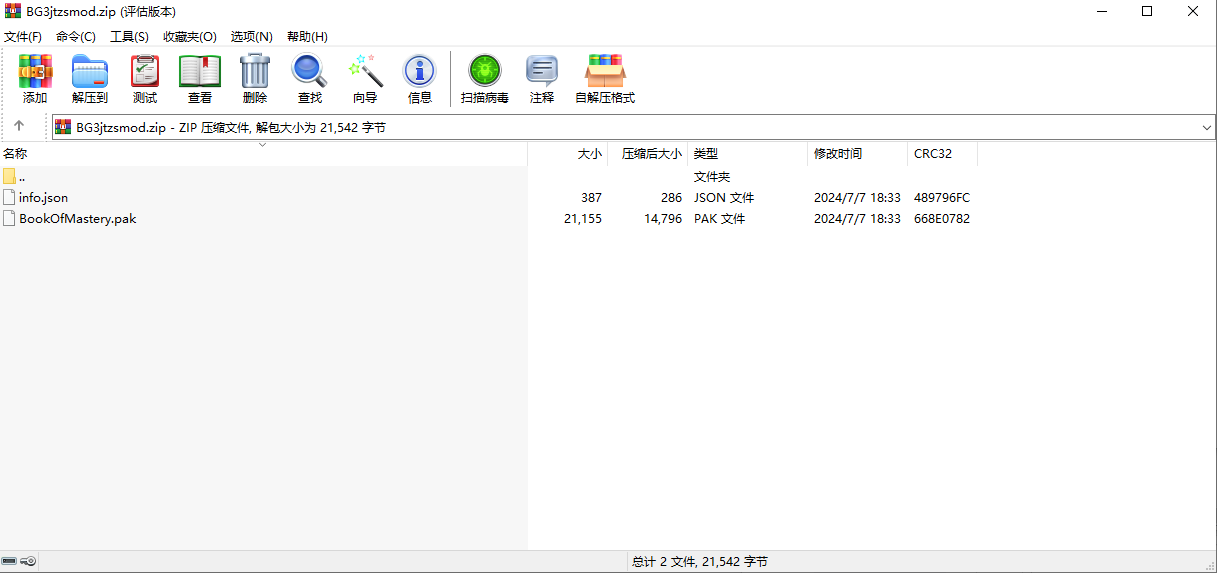Click the WinRAR icon in title bar
The image size is (1217, 573).
point(13,12)
